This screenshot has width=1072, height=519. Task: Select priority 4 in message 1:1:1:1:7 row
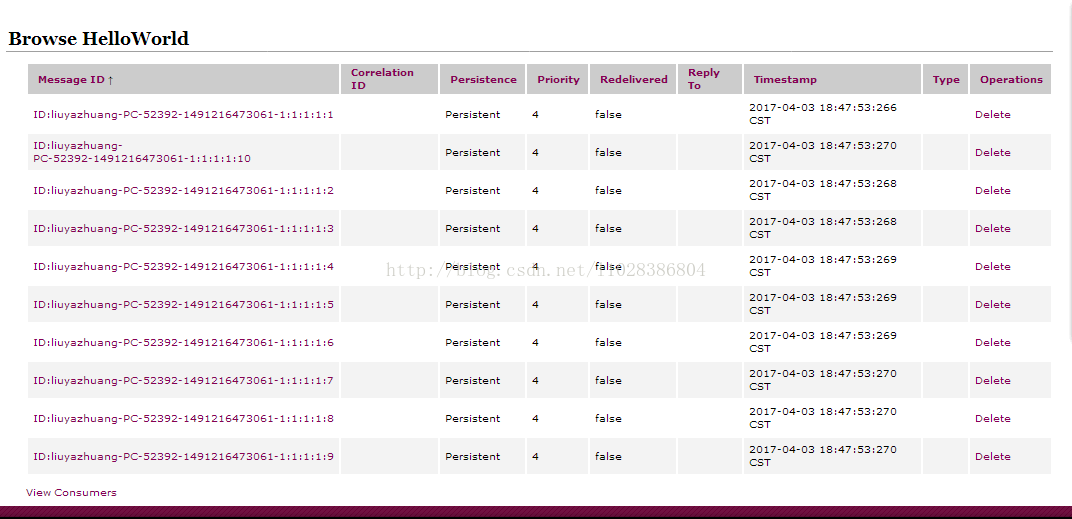(x=535, y=380)
